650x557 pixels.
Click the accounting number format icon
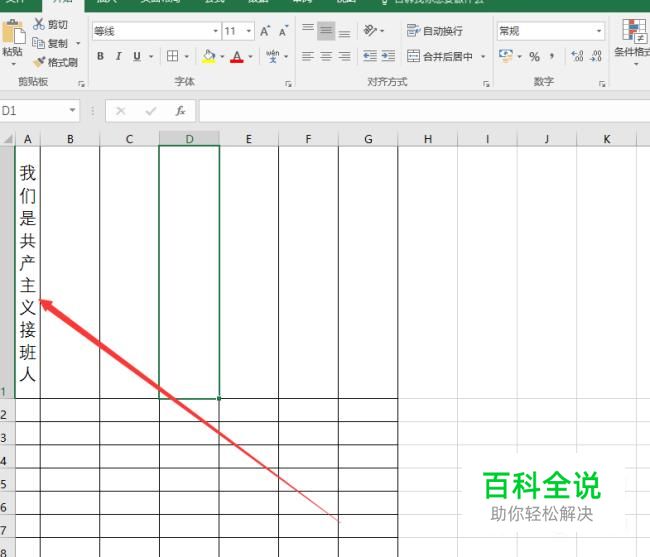click(505, 56)
